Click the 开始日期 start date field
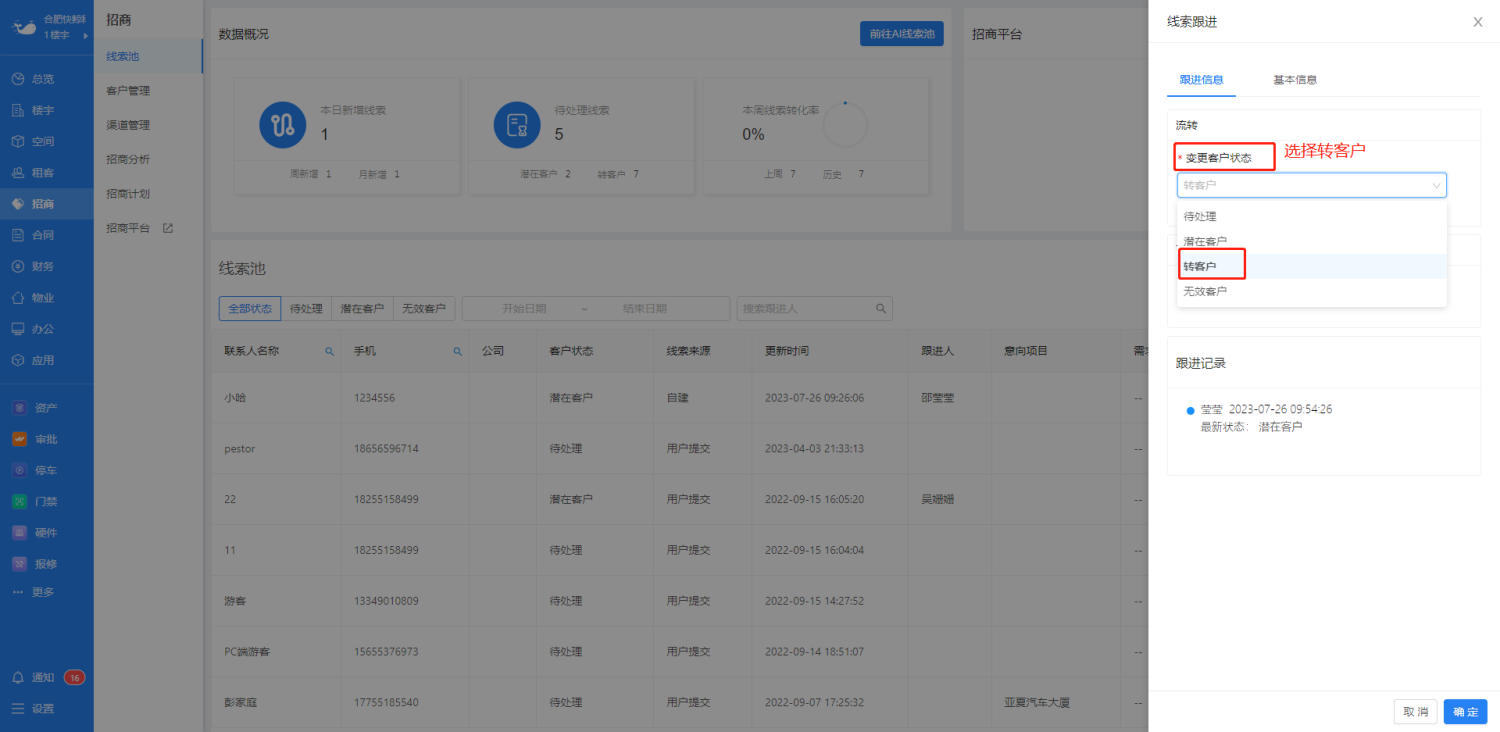The width and height of the screenshot is (1500, 732). click(x=524, y=309)
